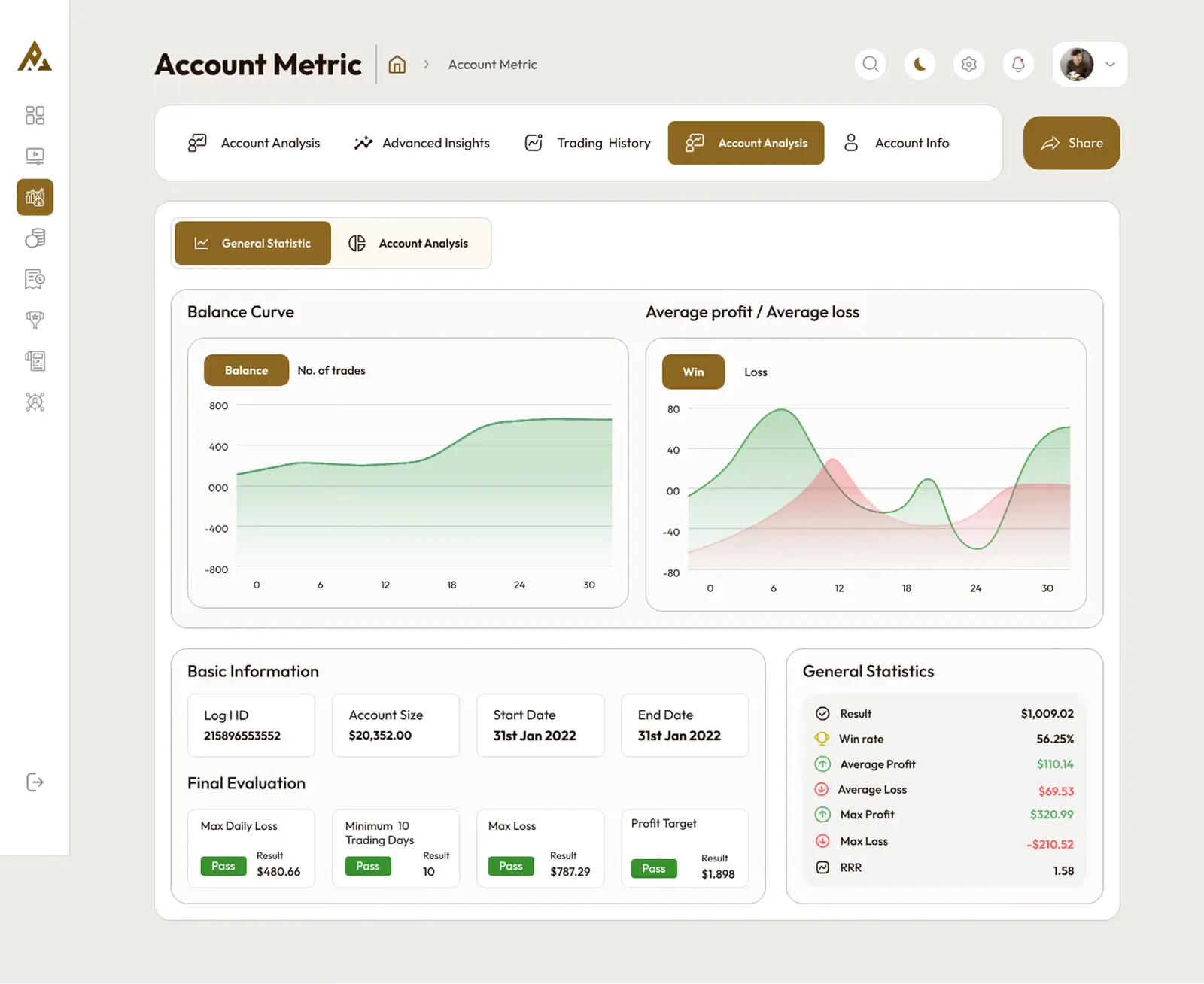
Task: Click the End Date card
Action: [685, 725]
